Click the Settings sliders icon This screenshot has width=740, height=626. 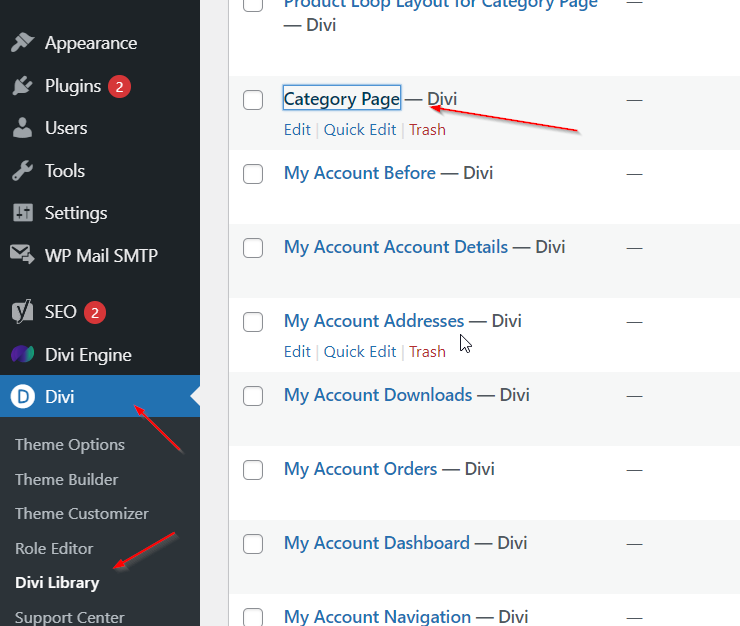[22, 213]
